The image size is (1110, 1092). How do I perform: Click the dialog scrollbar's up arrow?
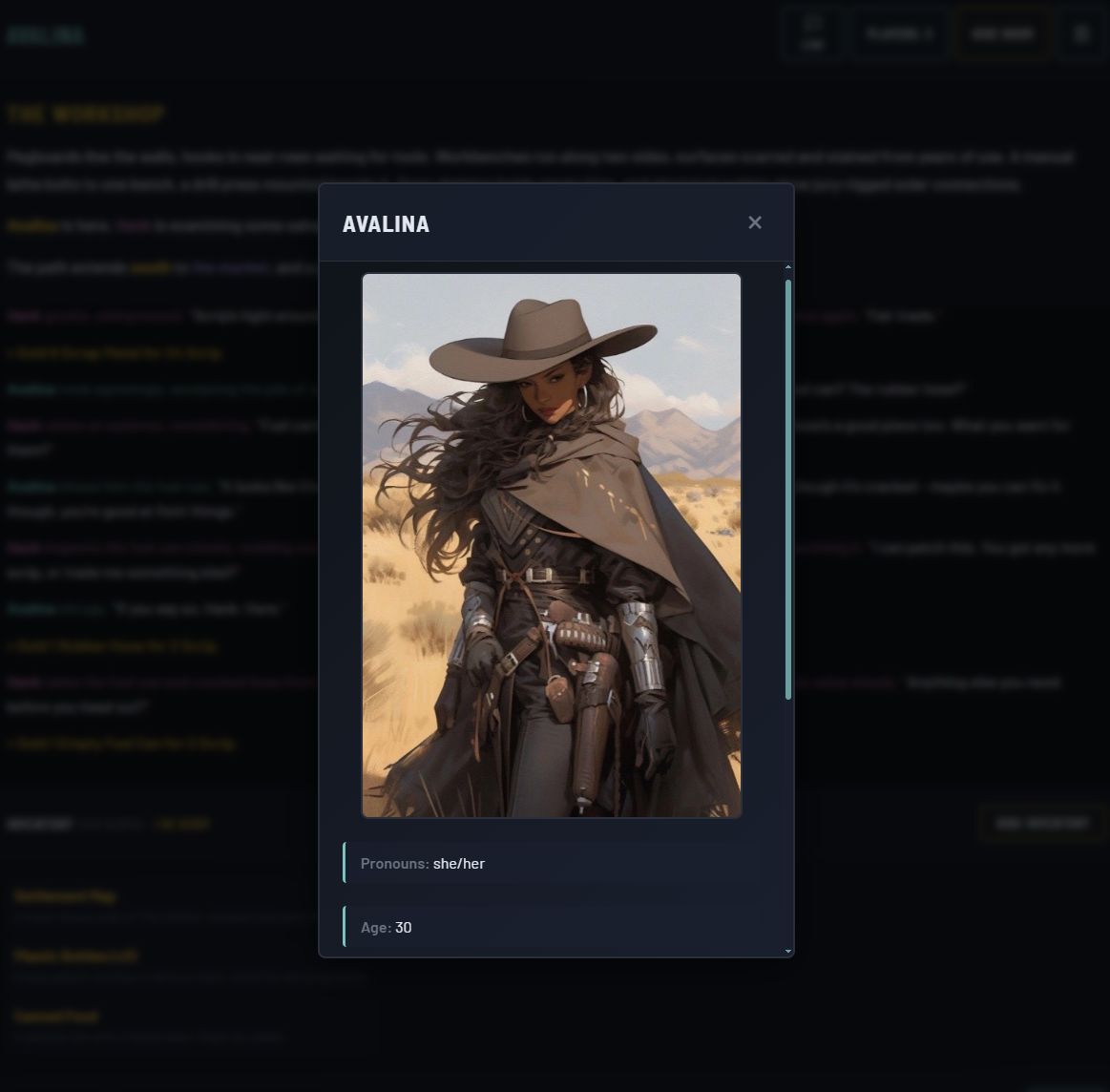click(x=788, y=267)
